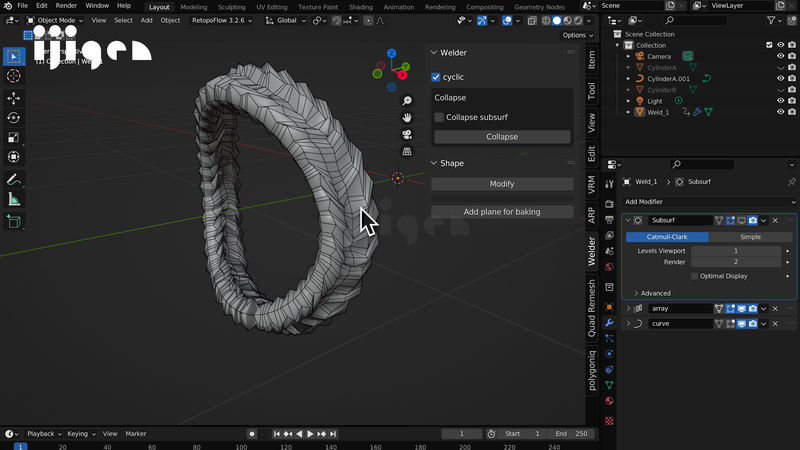Hide the Camera object in outliner

coord(780,57)
